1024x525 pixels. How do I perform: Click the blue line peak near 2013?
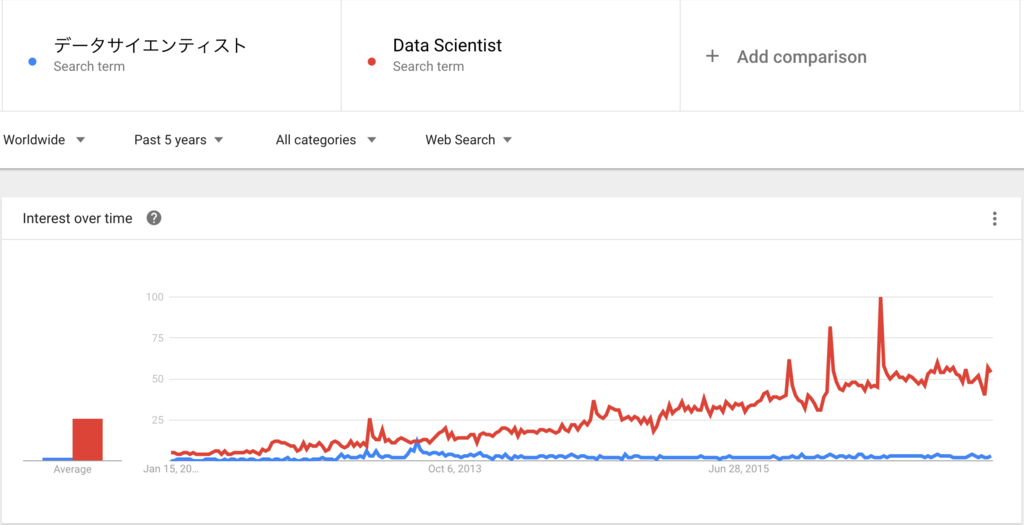click(416, 443)
